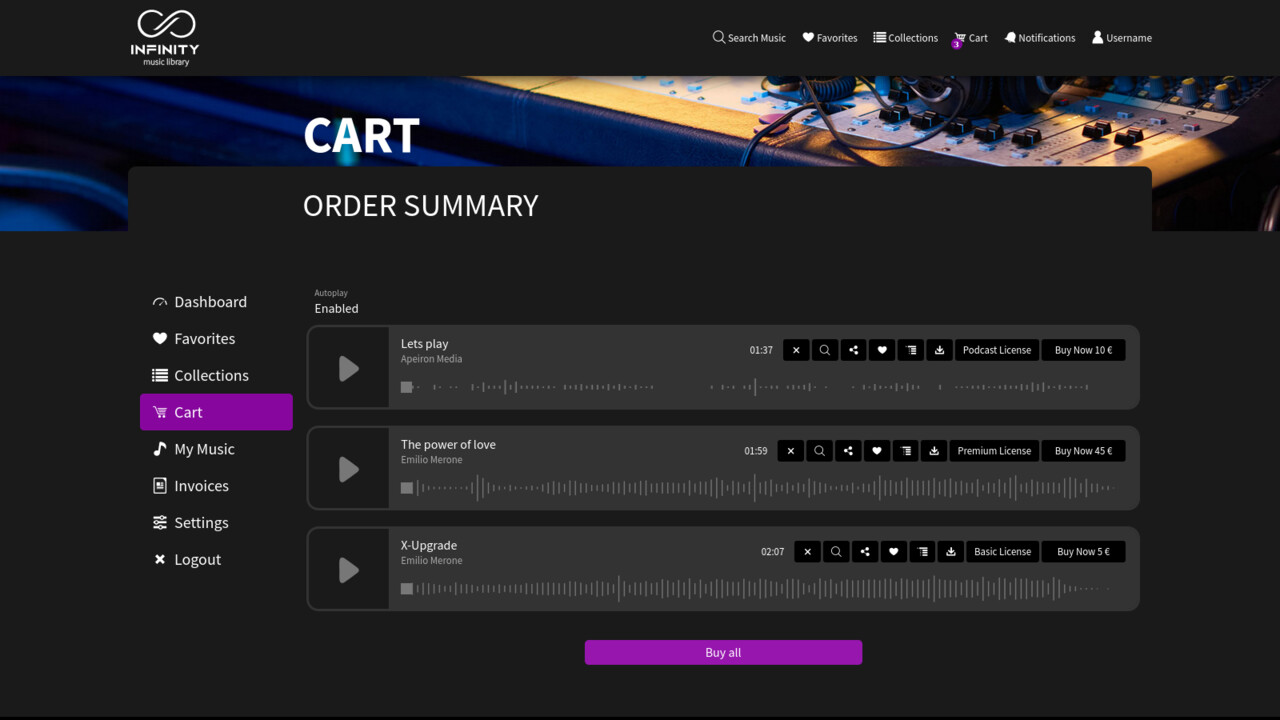Screen dimensions: 1280x720
Task: Find tracks similar to Lets play
Action: point(825,350)
